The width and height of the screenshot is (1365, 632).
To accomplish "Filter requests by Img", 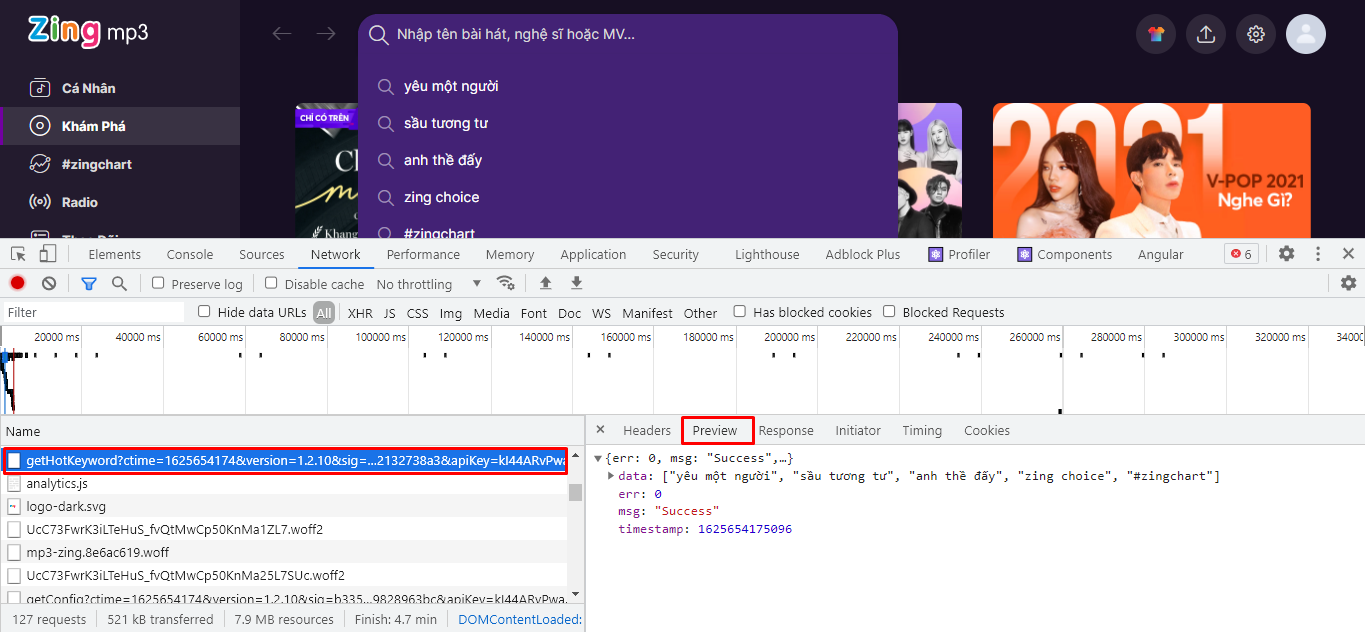I will click(x=451, y=313).
